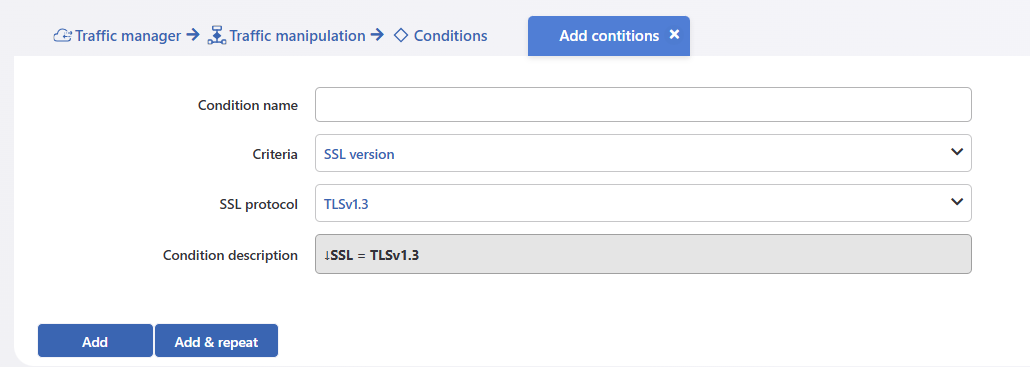Click the Add & repeat button
This screenshot has width=1030, height=367.
pyautogui.click(x=216, y=341)
